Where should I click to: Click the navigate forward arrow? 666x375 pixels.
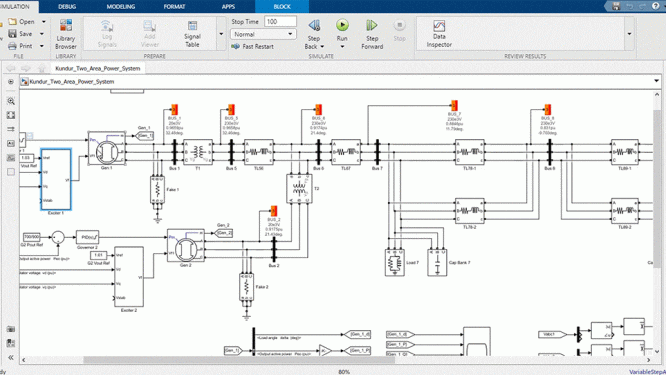pyautogui.click(x=26, y=68)
